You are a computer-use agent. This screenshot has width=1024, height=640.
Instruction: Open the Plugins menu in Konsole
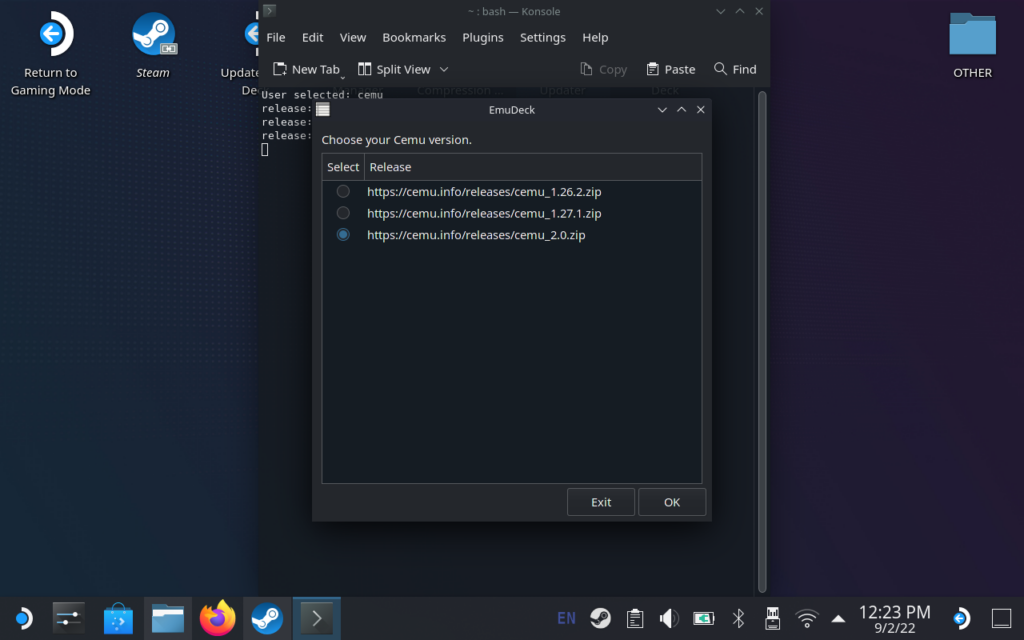(483, 37)
